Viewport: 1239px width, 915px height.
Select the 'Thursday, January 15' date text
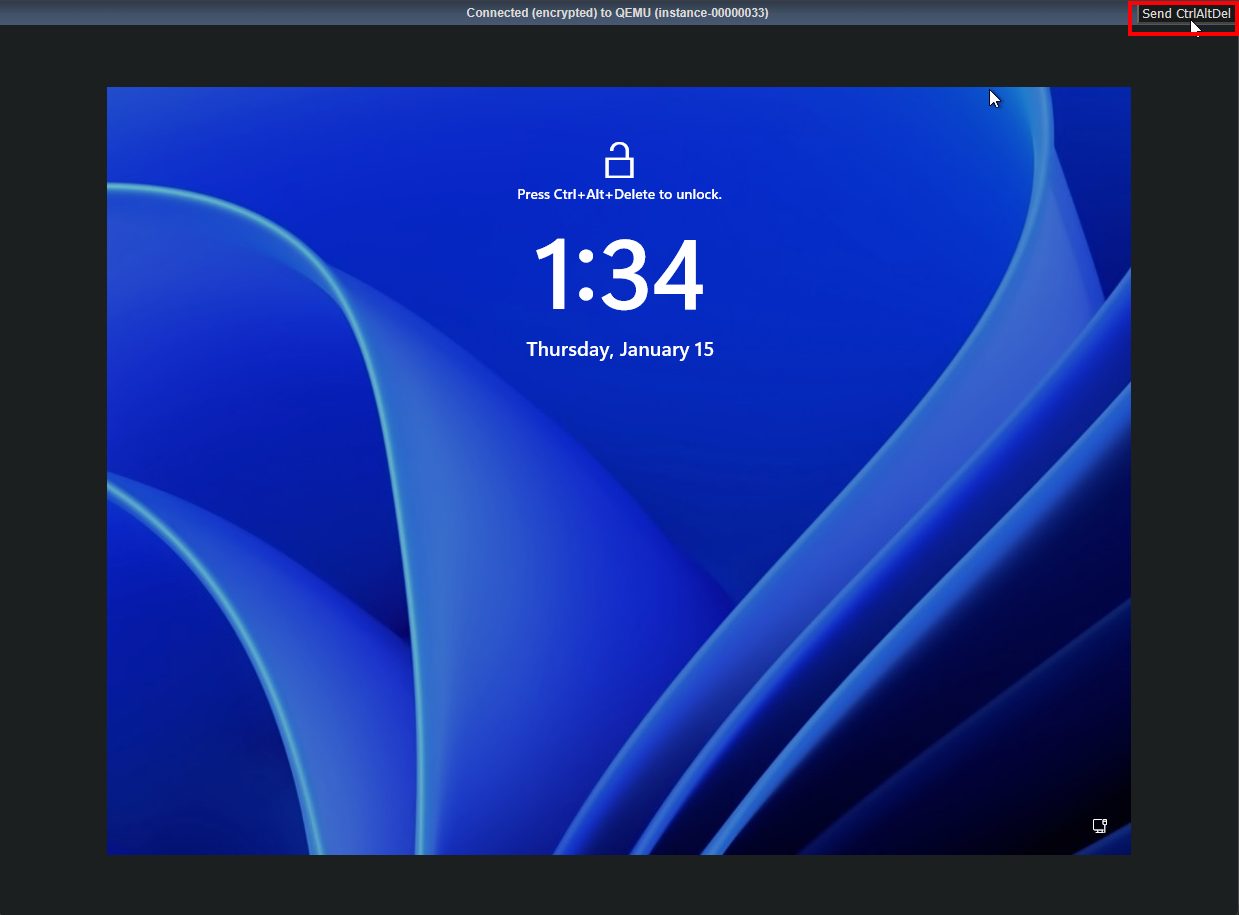619,349
